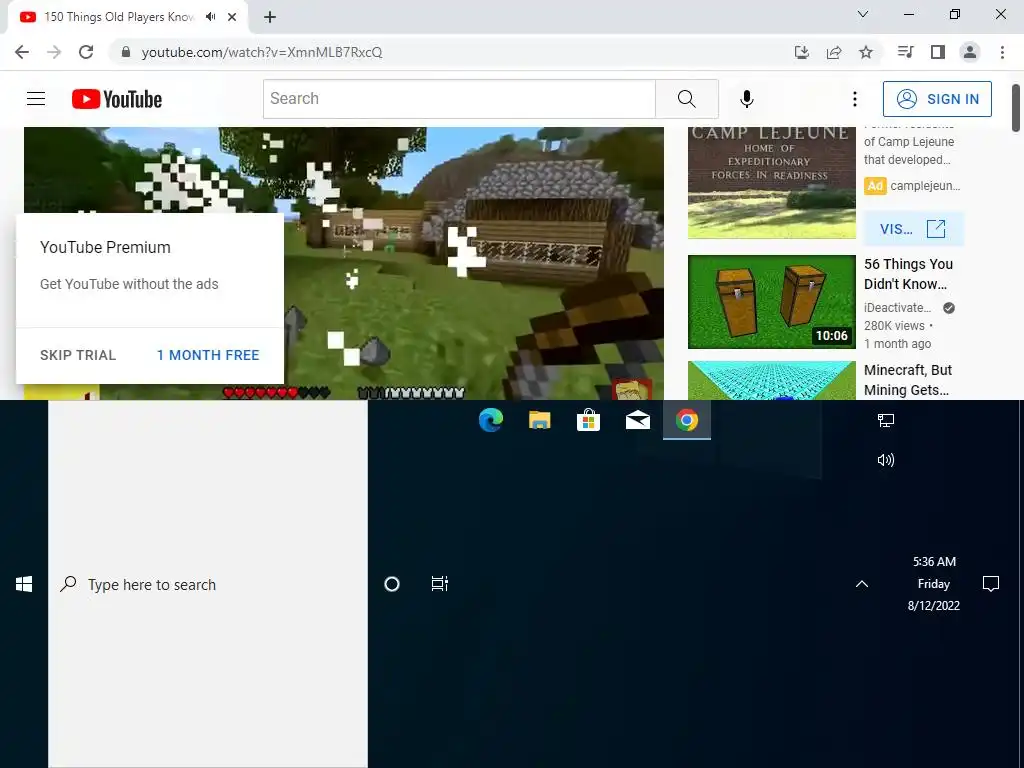Open the Windows Start menu
Image resolution: width=1024 pixels, height=768 pixels.
24,584
